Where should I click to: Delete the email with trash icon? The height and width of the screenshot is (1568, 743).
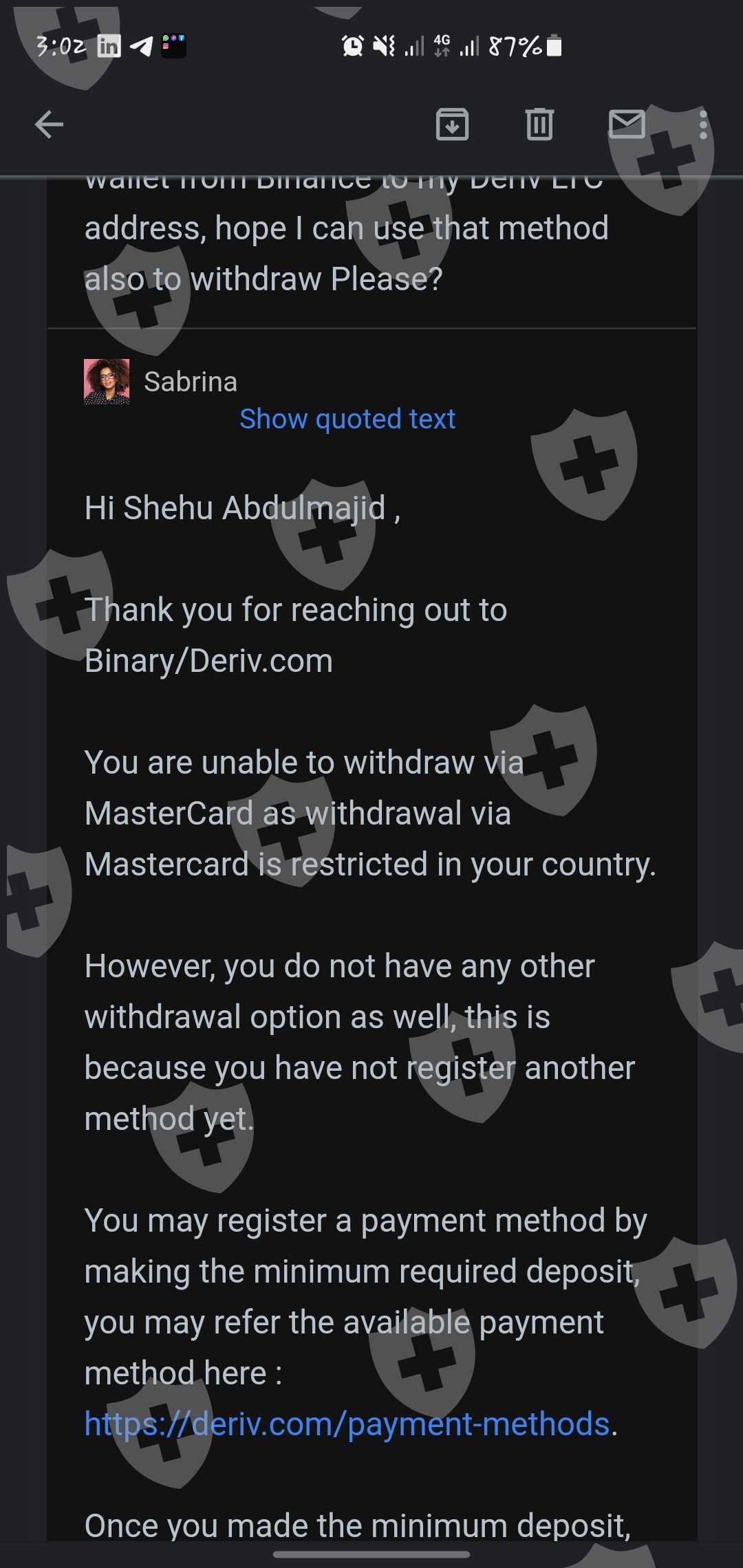pos(539,124)
